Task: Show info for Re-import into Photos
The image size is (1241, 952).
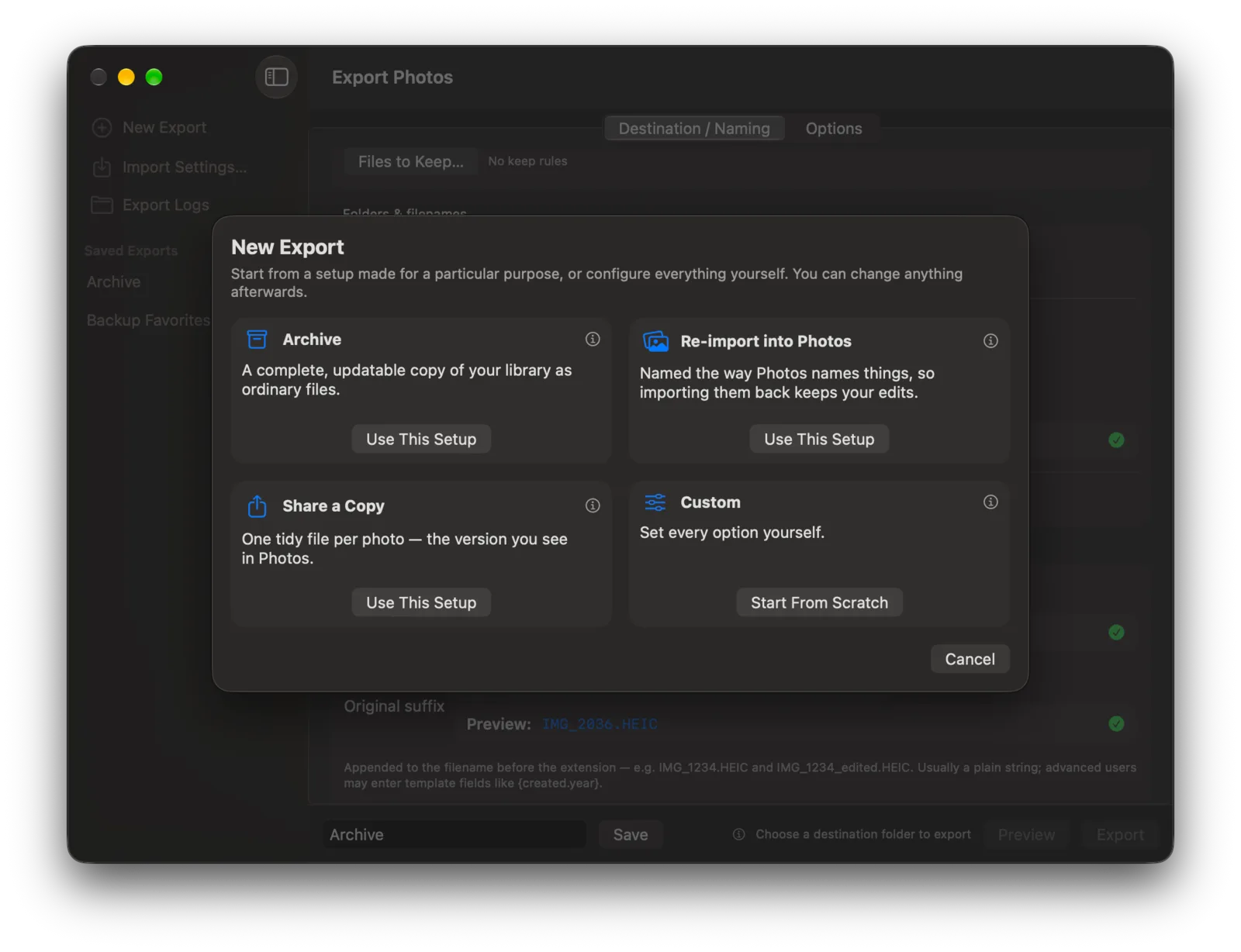Action: point(990,340)
